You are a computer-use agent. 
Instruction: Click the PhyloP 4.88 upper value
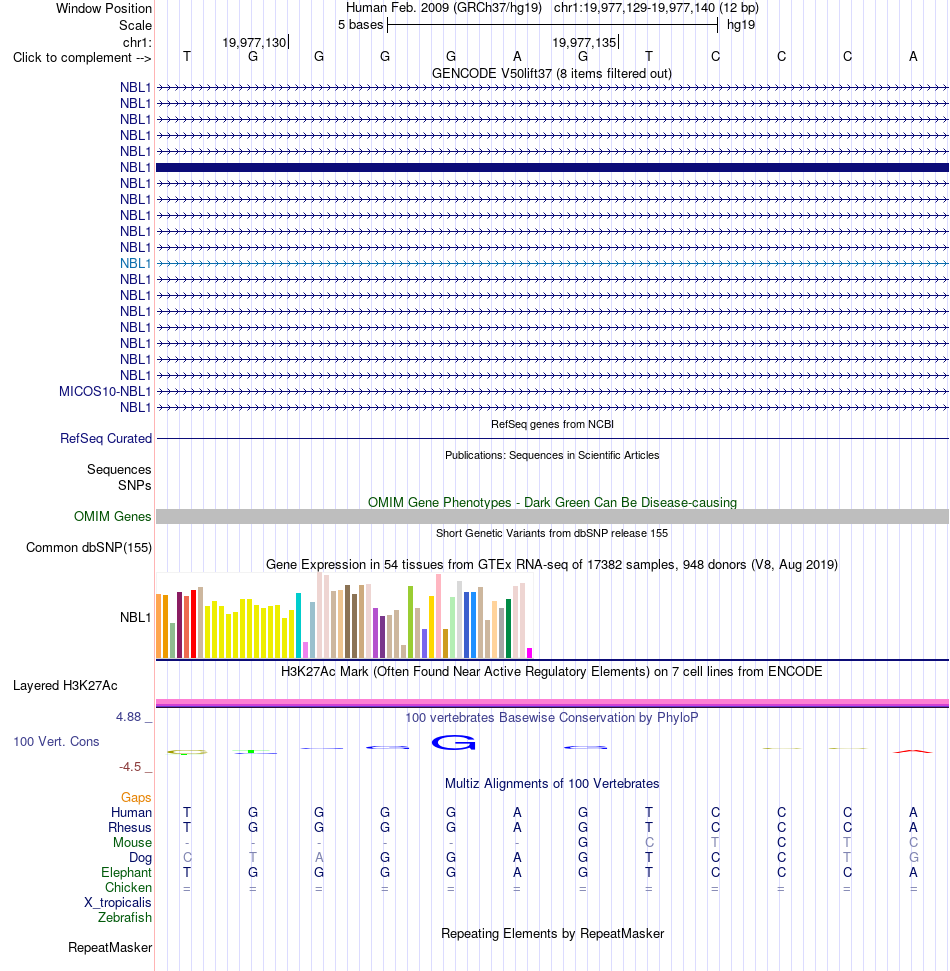[128, 716]
